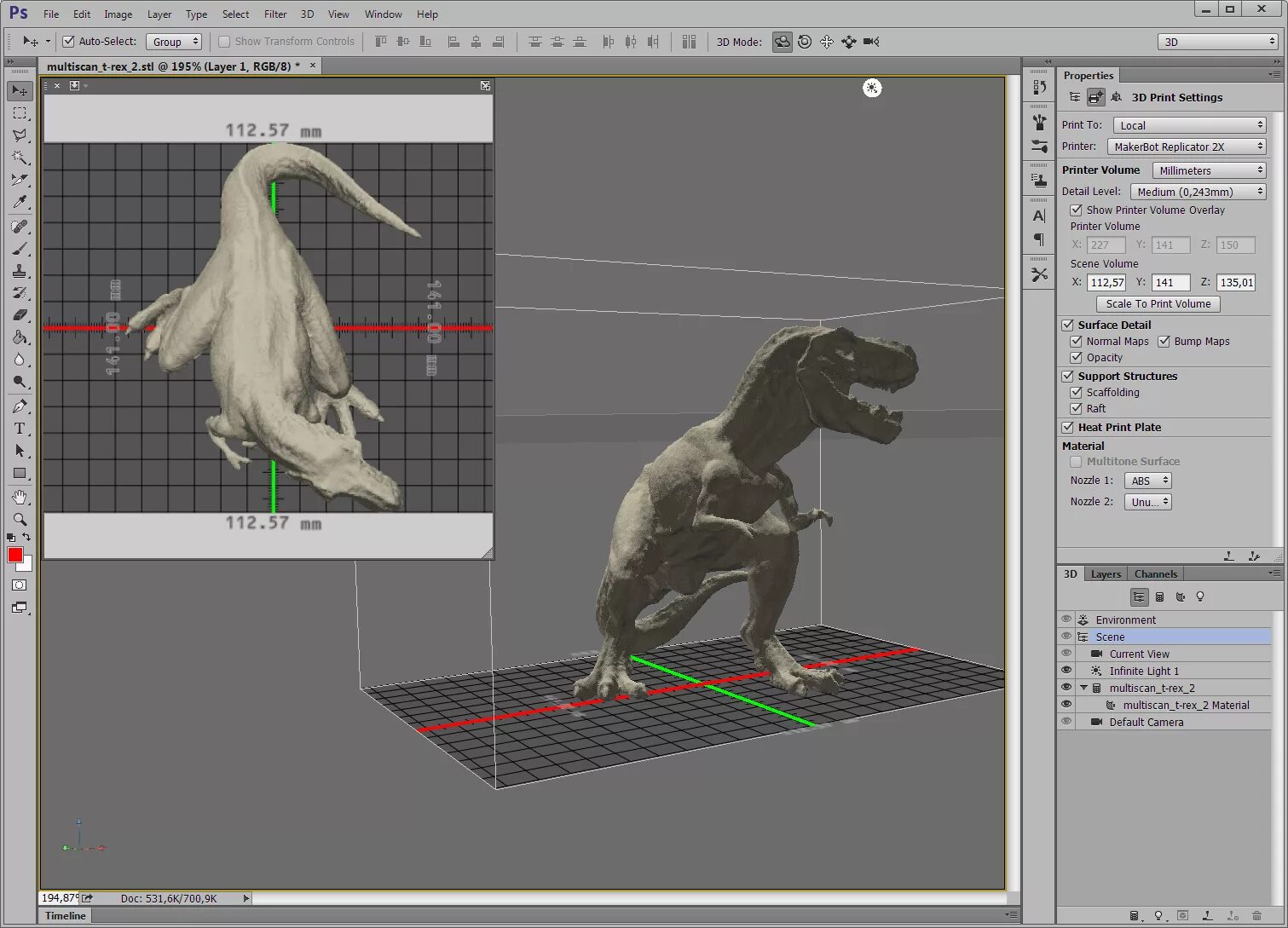Image resolution: width=1288 pixels, height=928 pixels.
Task: Click the Scene Volume X input field
Action: pyautogui.click(x=1106, y=283)
